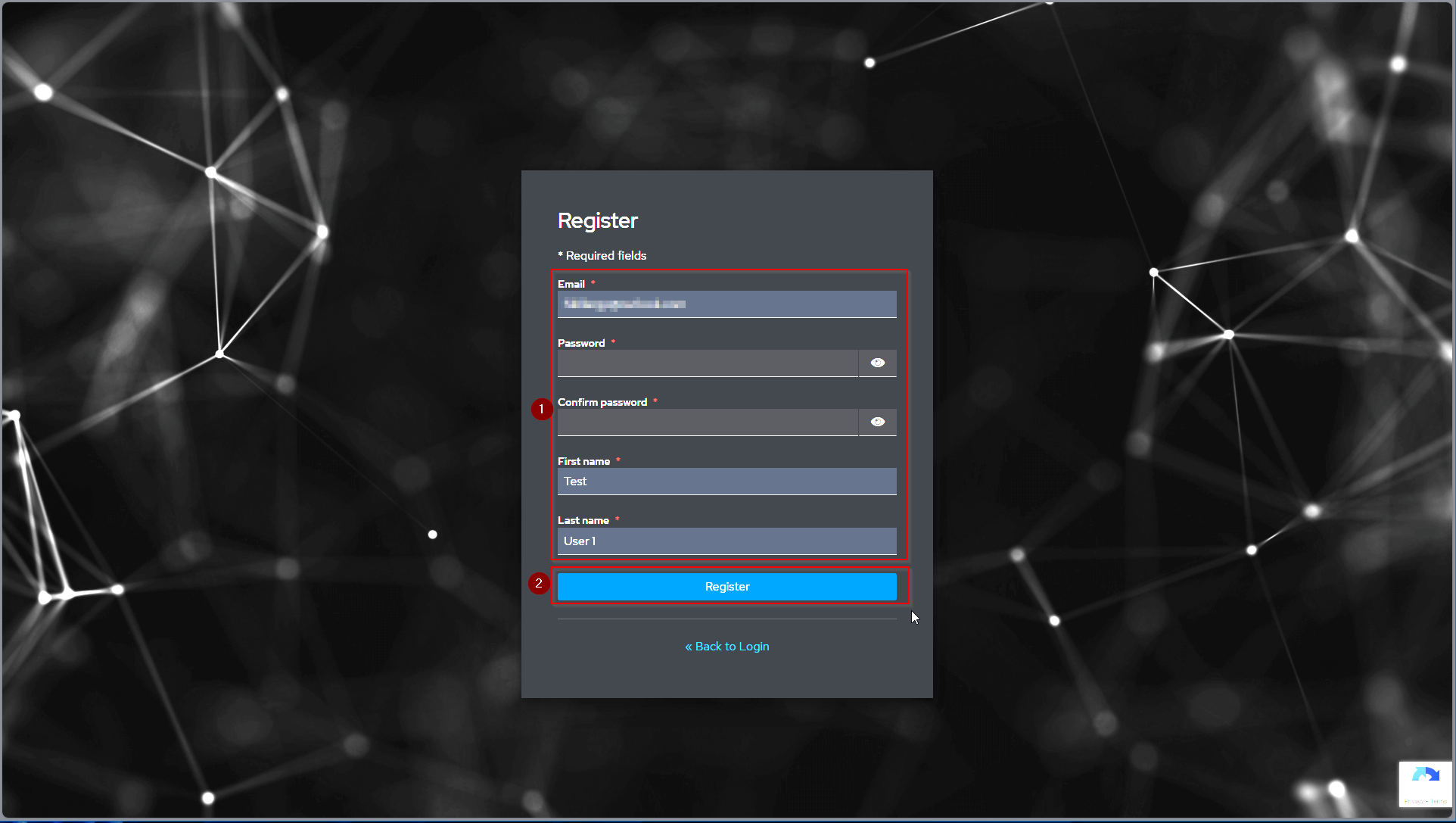The width and height of the screenshot is (1456, 823).
Task: Click the Last name label text
Action: click(583, 520)
